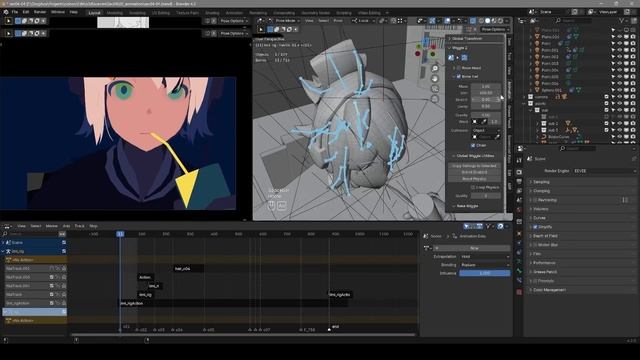Select wireframe viewport shading icon
Screen dimensions: 640x360
click(x=481, y=20)
